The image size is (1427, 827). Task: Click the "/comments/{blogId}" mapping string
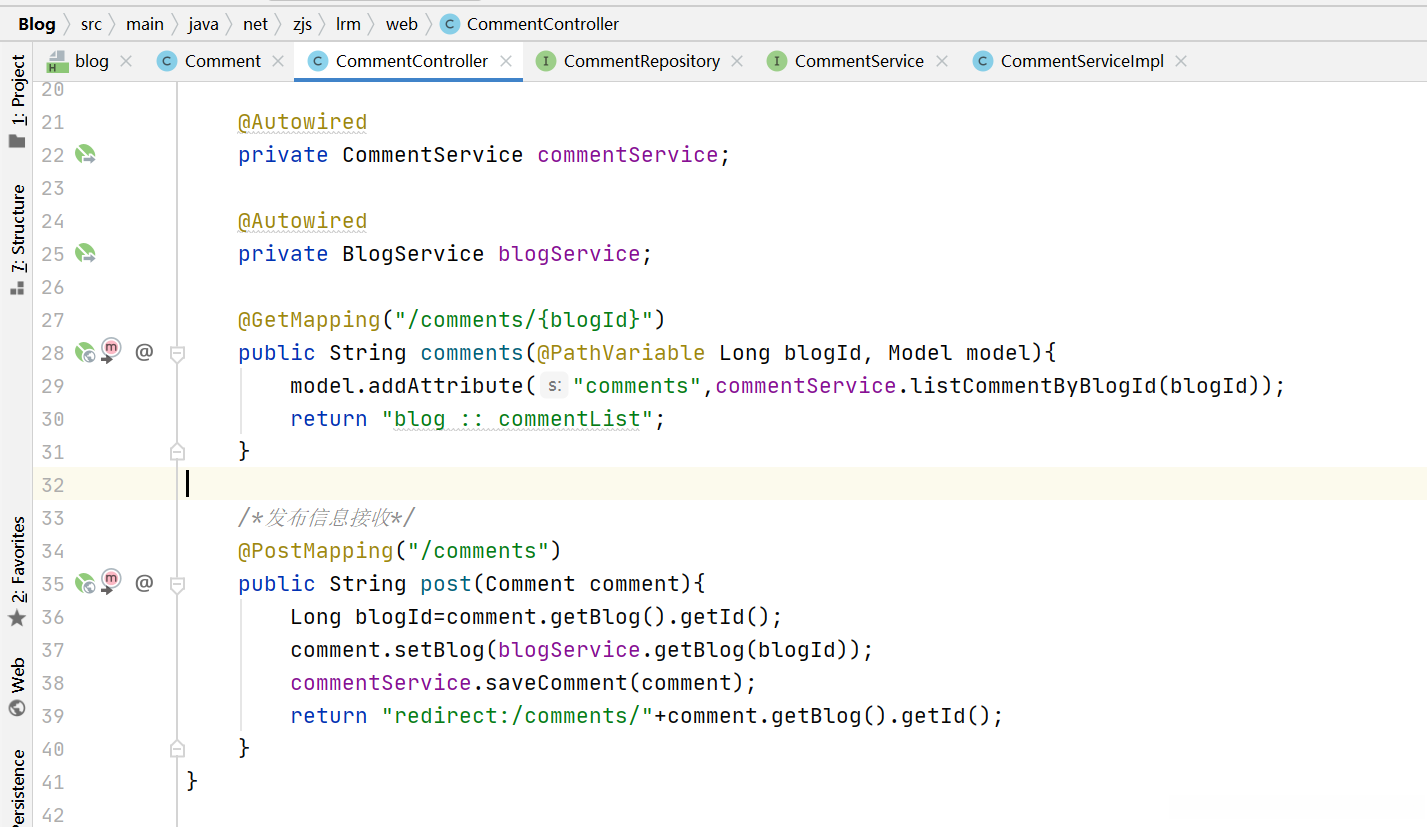[x=524, y=320]
